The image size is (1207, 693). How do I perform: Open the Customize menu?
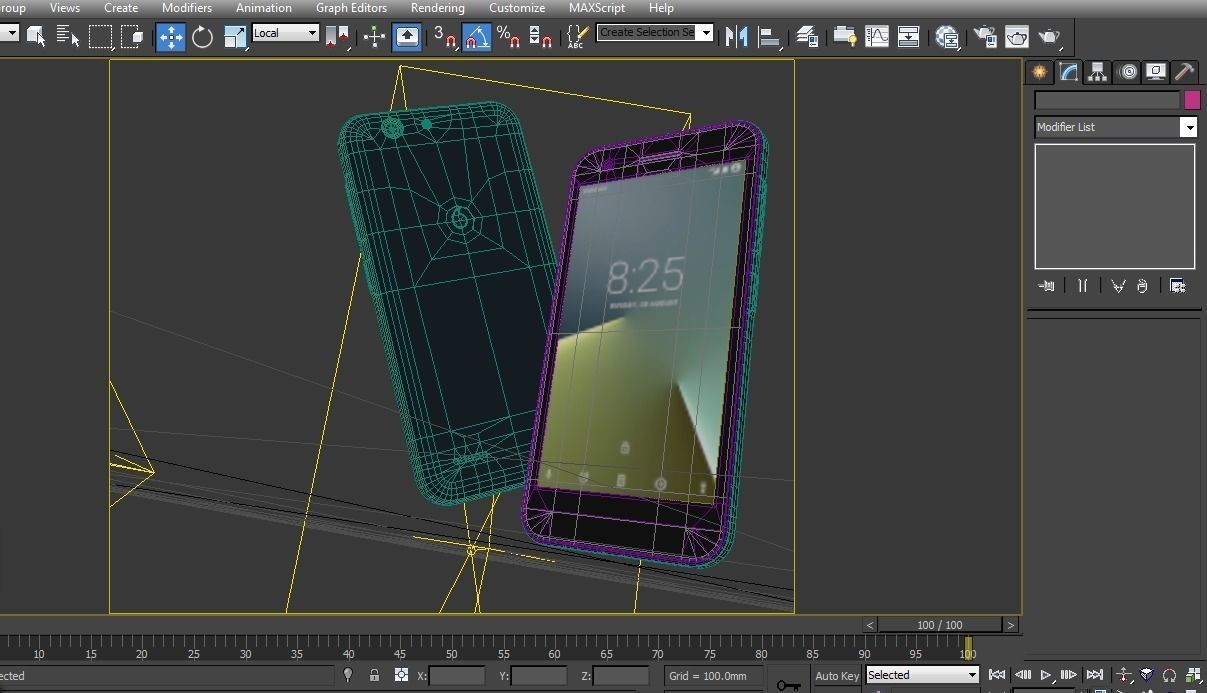pyautogui.click(x=517, y=8)
